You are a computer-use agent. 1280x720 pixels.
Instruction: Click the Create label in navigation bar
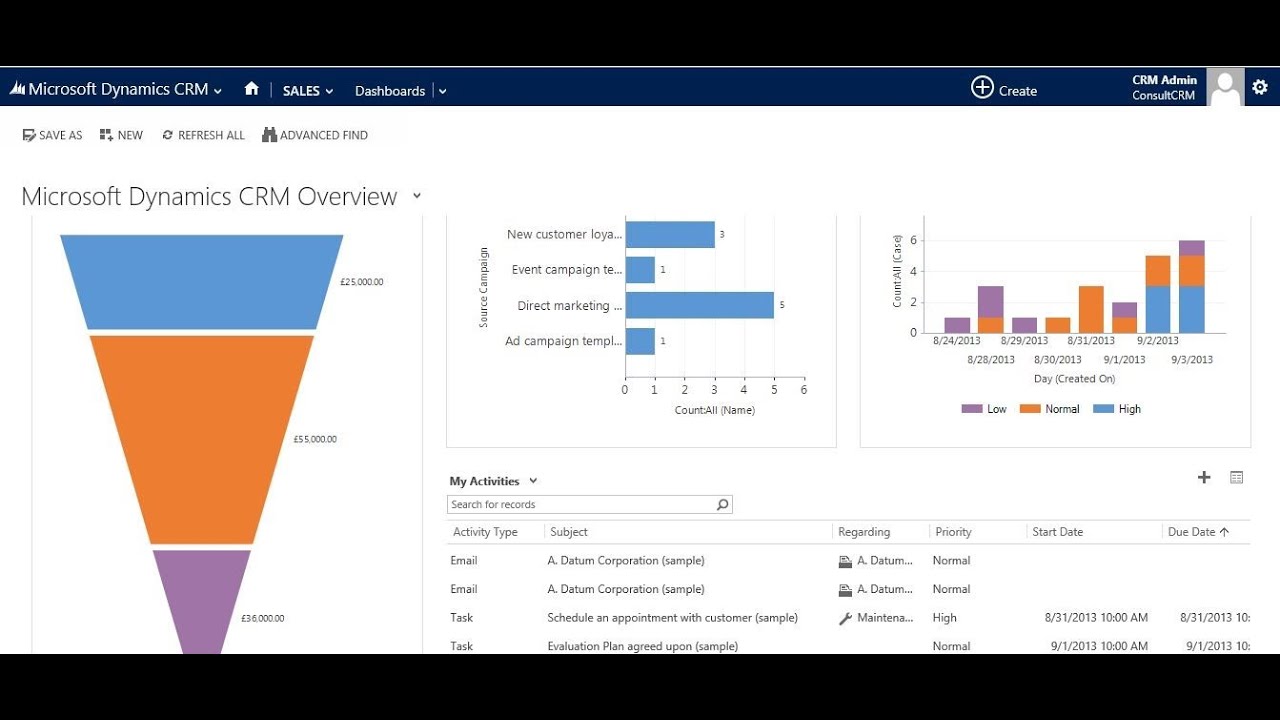click(1018, 91)
